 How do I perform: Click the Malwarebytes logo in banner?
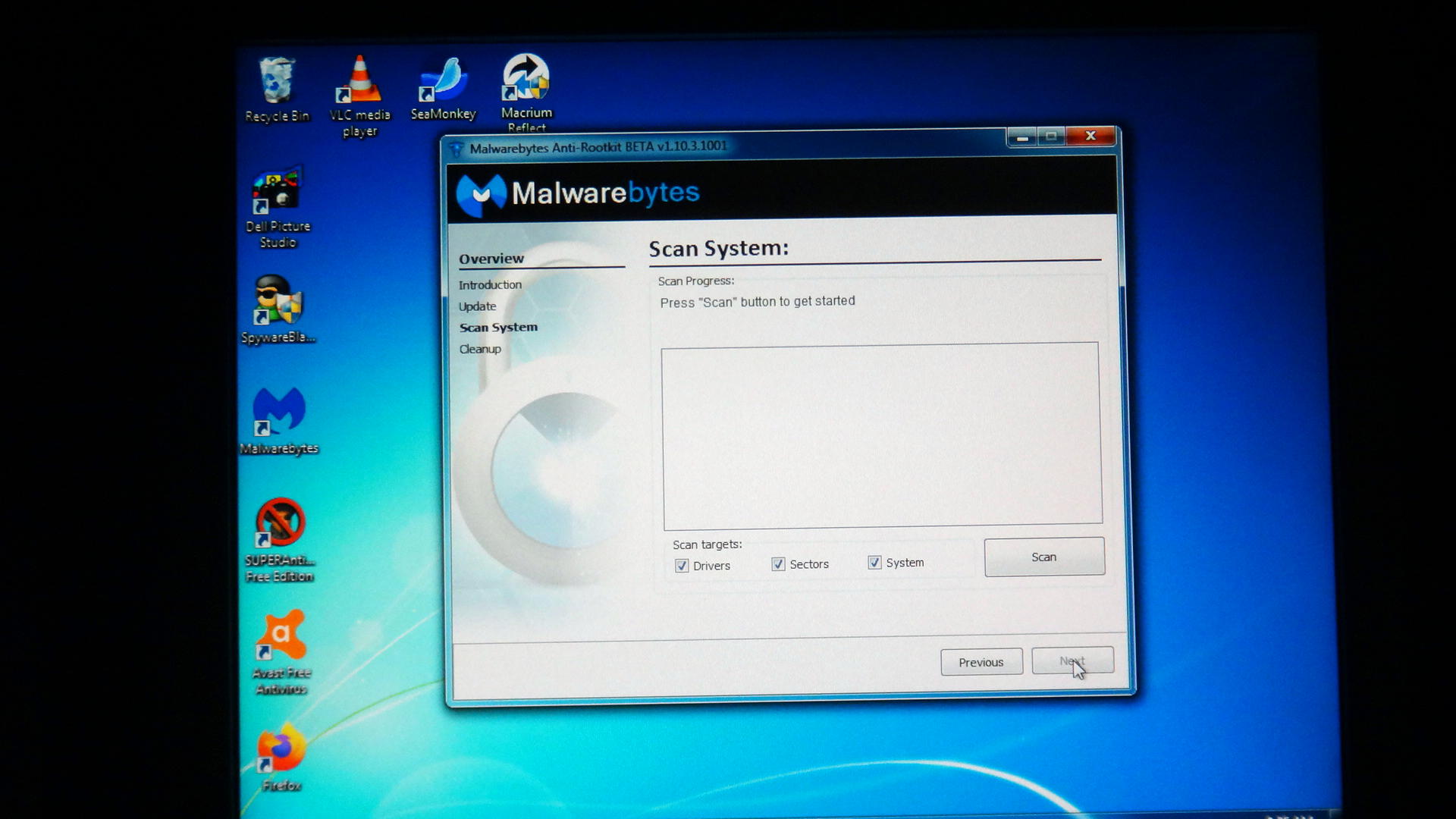click(x=577, y=193)
